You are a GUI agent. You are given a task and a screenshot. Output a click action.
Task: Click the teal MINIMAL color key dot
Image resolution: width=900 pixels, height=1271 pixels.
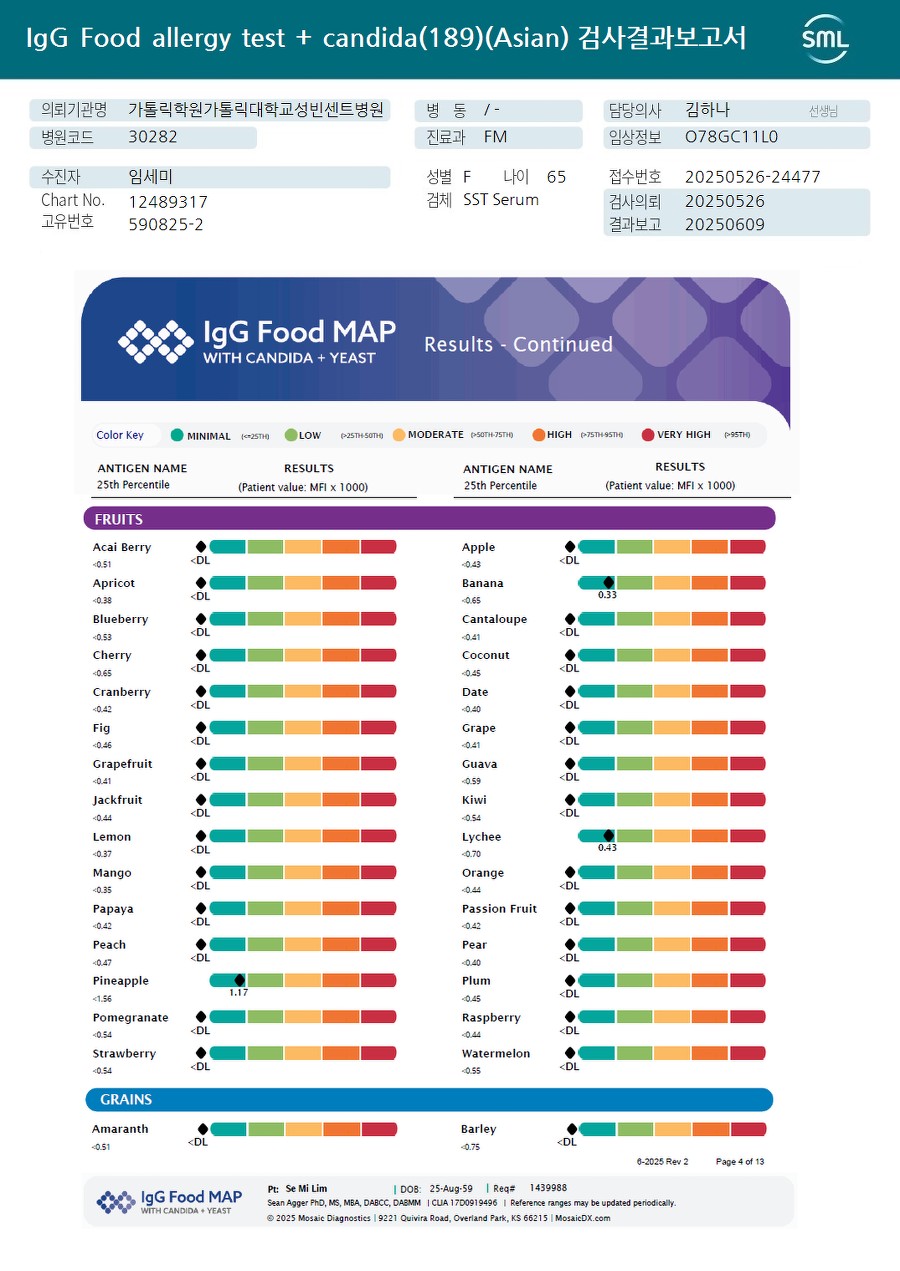(177, 435)
